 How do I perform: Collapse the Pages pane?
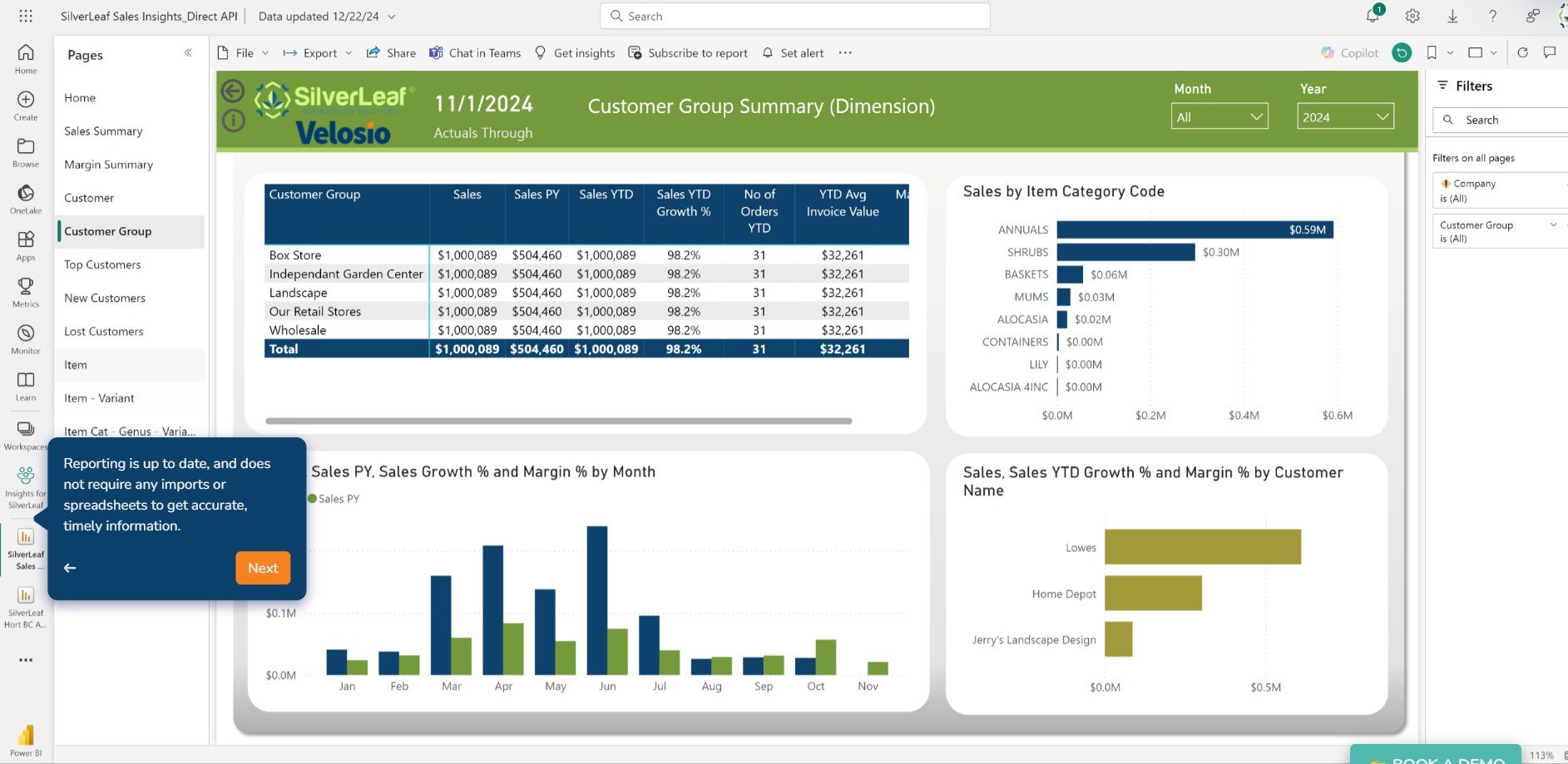(x=188, y=52)
